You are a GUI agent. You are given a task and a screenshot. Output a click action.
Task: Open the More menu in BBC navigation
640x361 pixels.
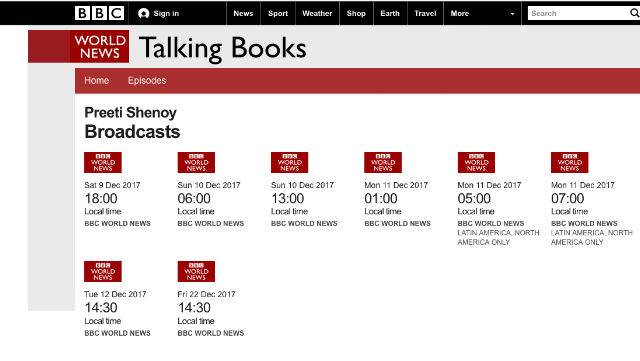point(460,13)
